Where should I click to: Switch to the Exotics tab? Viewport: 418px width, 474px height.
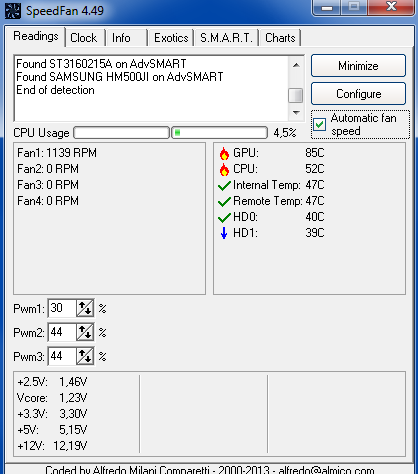[x=171, y=38]
